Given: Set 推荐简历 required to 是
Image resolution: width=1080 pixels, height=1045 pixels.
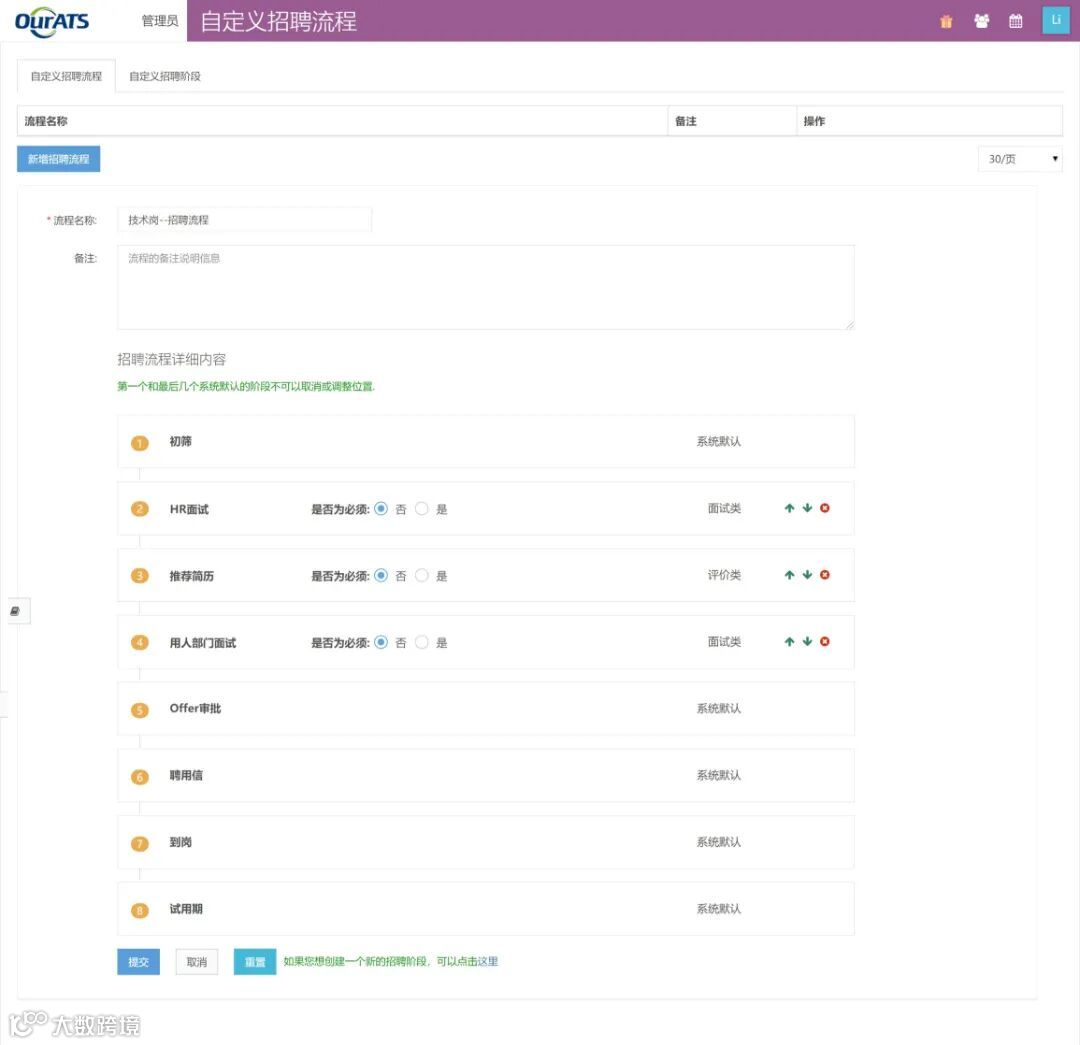Looking at the screenshot, I should point(422,575).
